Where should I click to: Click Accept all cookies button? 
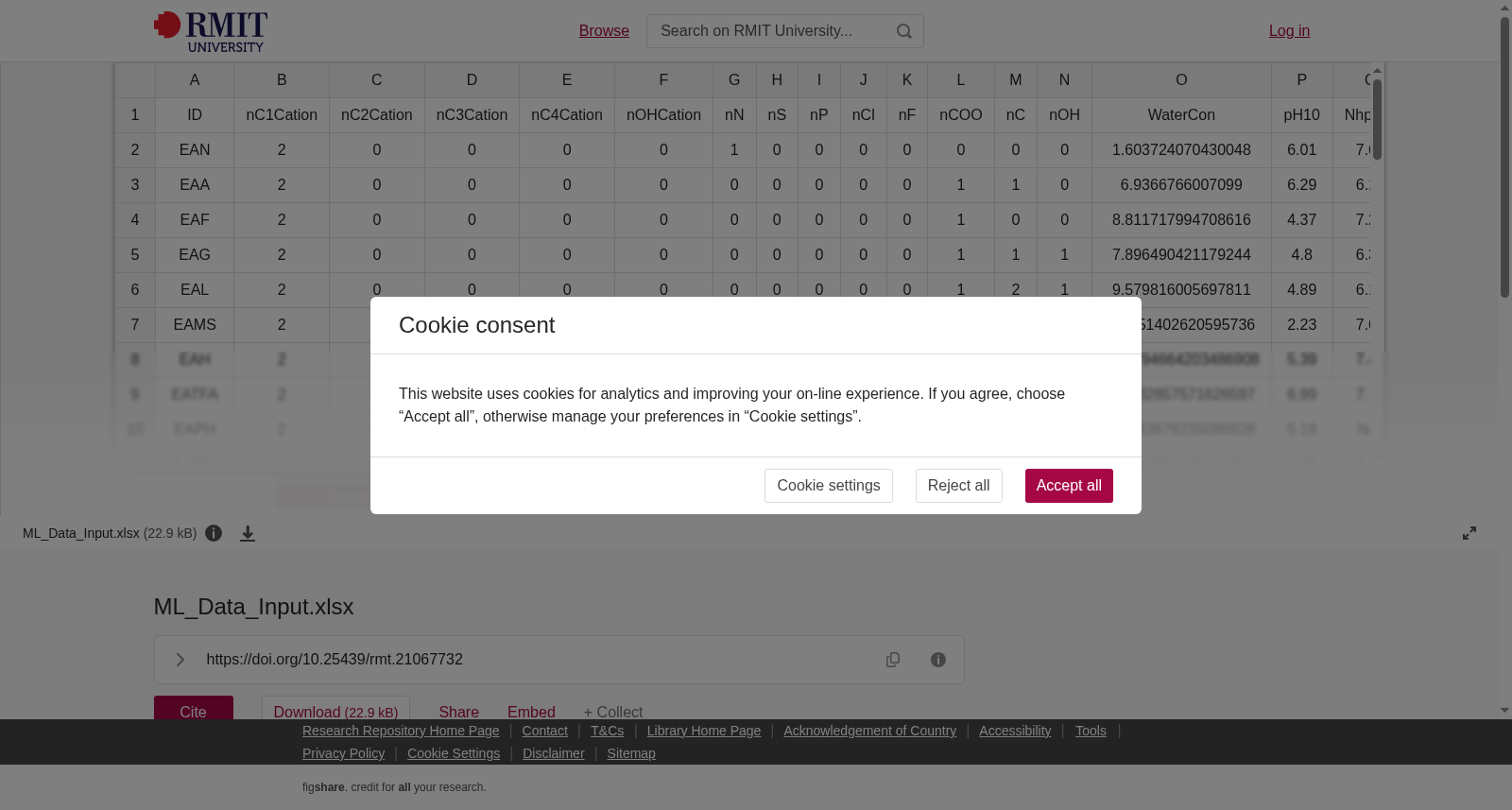1069,486
